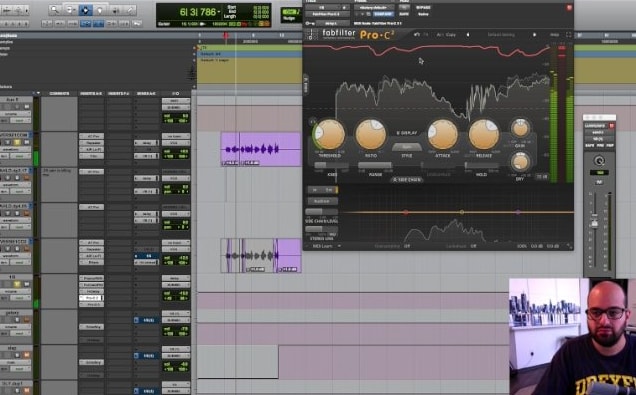Click the INSERTS F-J column header
Viewport: 636px width, 395px height.
pyautogui.click(x=118, y=94)
